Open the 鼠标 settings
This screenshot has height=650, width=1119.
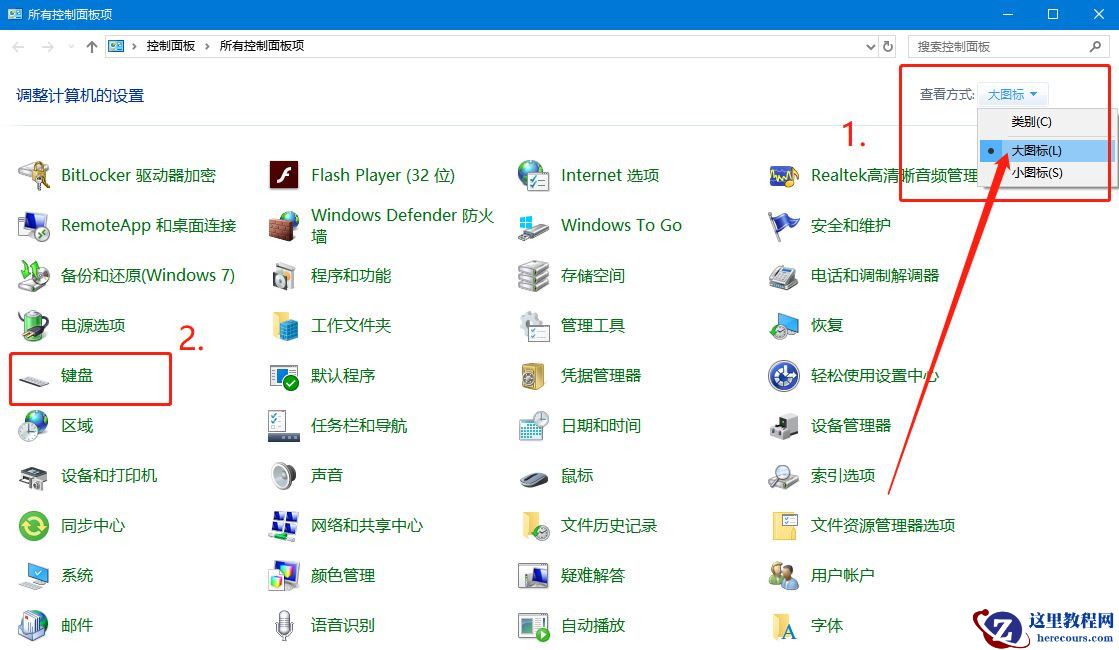(x=577, y=475)
